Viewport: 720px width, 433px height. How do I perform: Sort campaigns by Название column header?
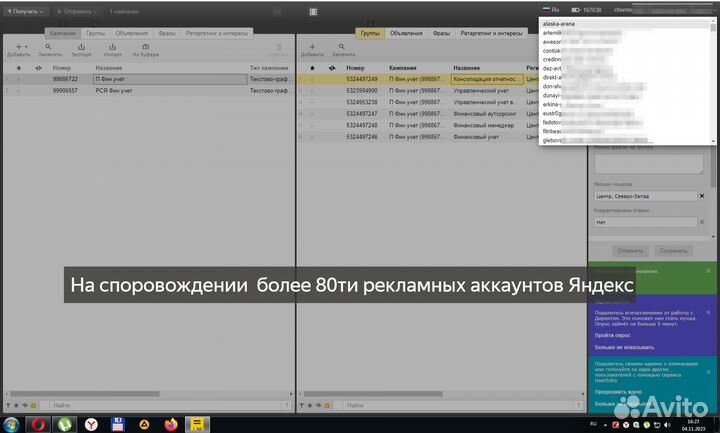coord(109,68)
